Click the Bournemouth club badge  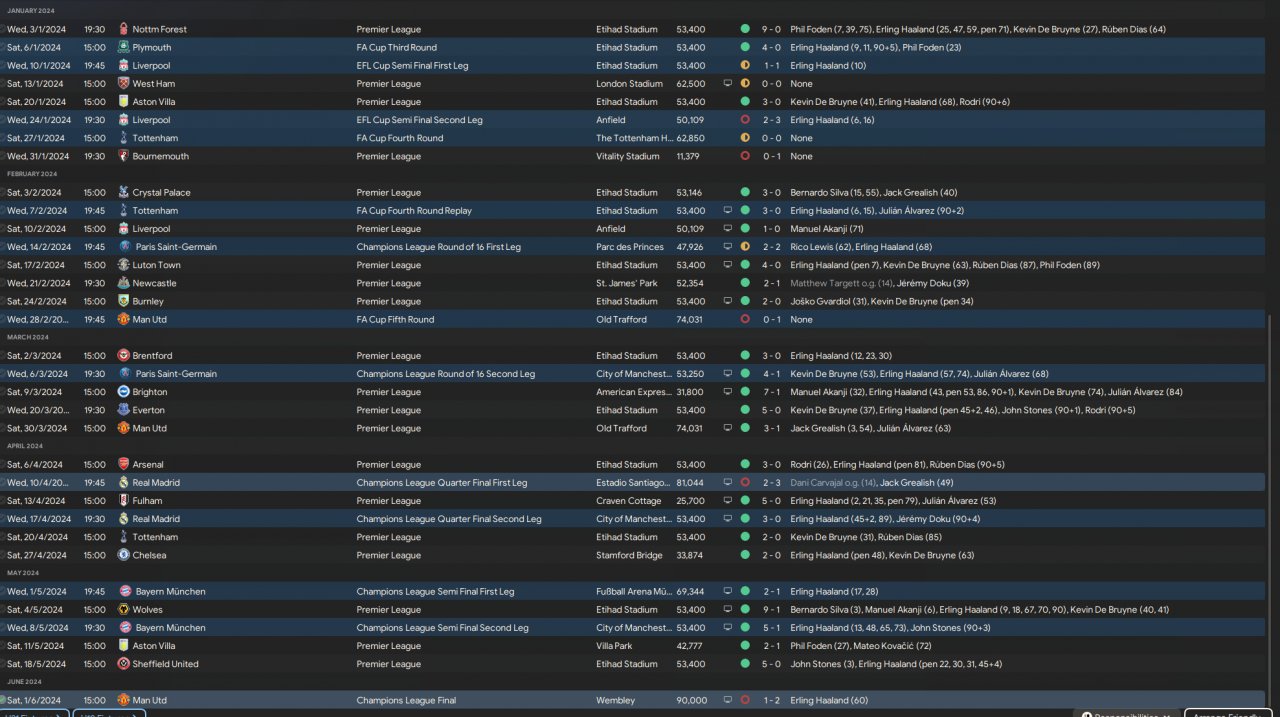point(124,156)
